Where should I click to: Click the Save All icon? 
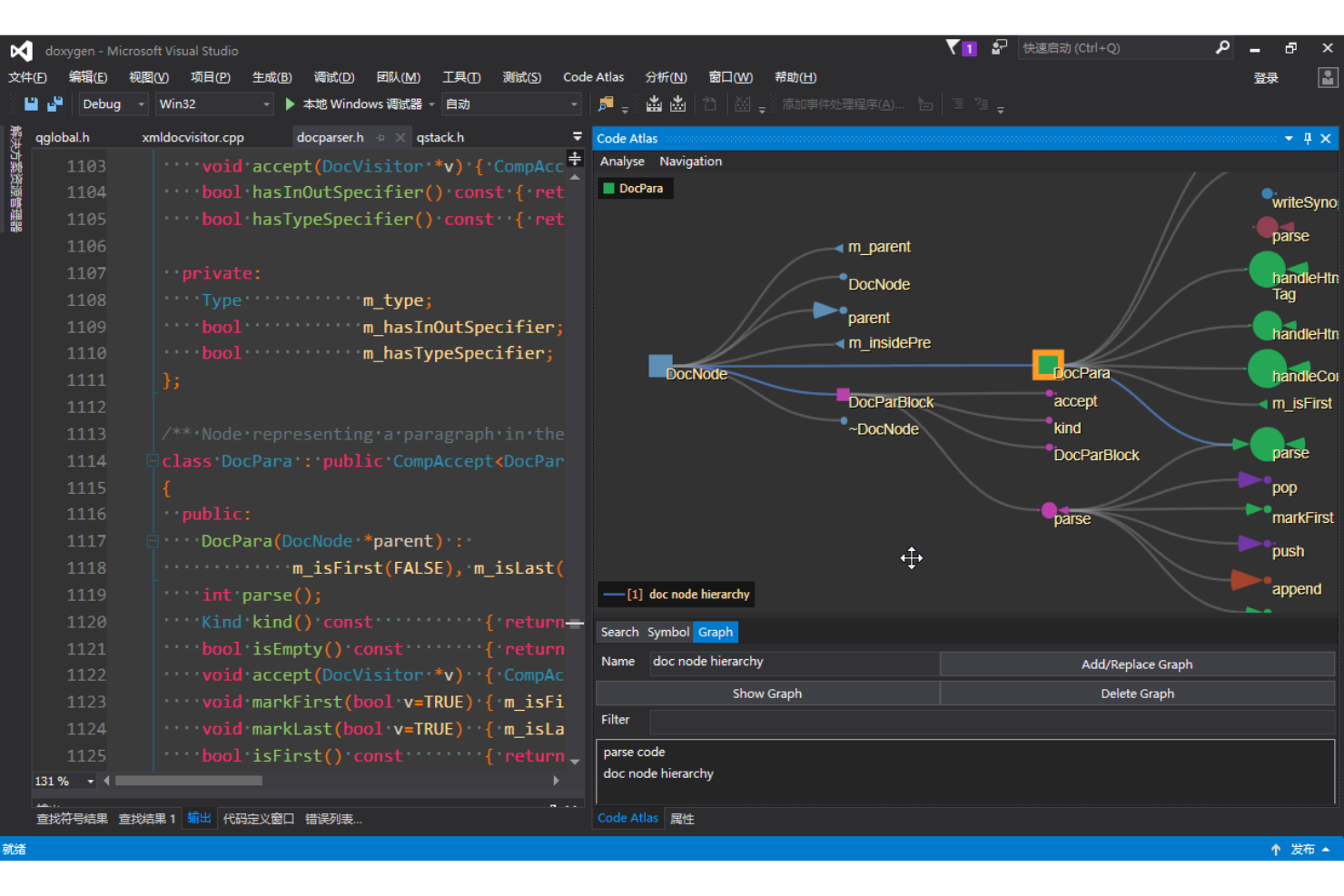click(54, 103)
